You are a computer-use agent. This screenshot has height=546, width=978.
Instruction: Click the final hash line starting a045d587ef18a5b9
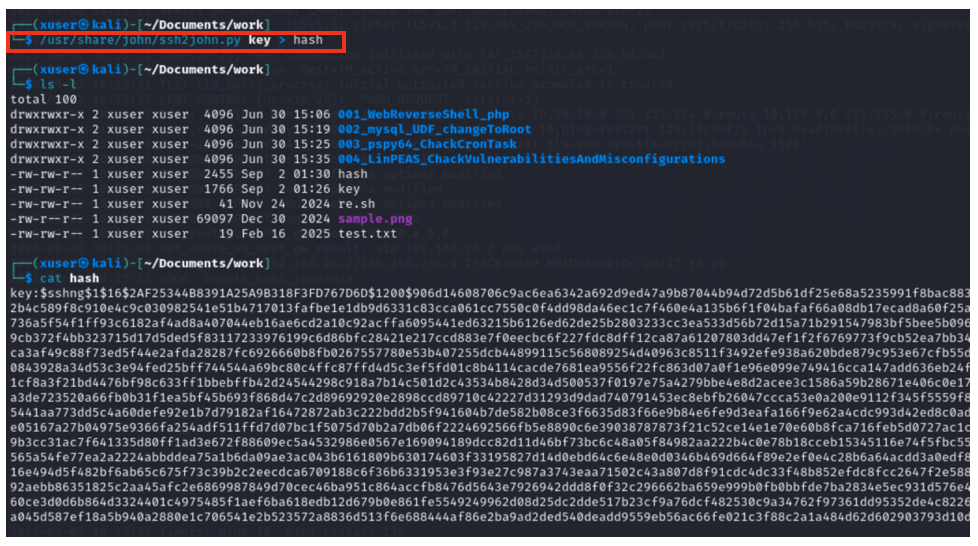490,517
